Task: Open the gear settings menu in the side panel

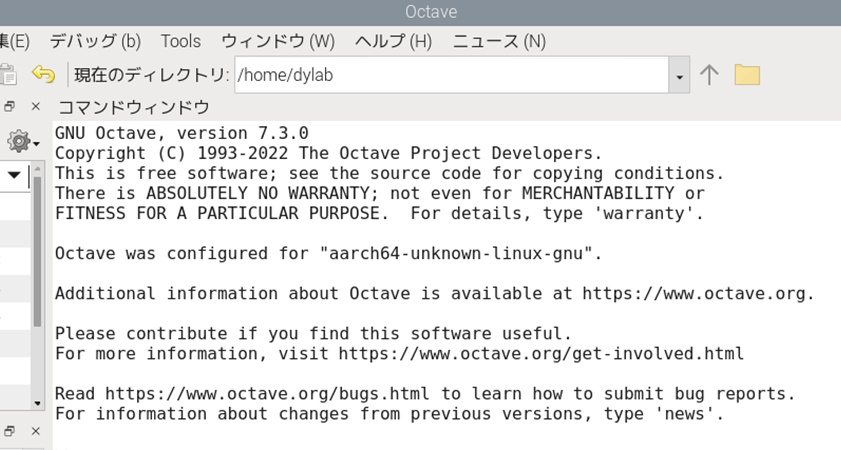Action: (21, 142)
